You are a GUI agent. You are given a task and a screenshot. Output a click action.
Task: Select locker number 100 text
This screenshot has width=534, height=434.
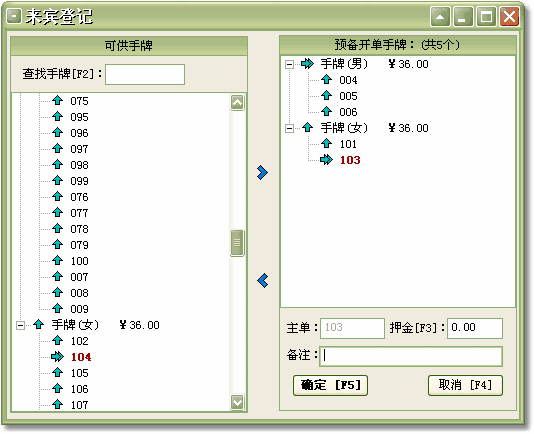coord(79,261)
